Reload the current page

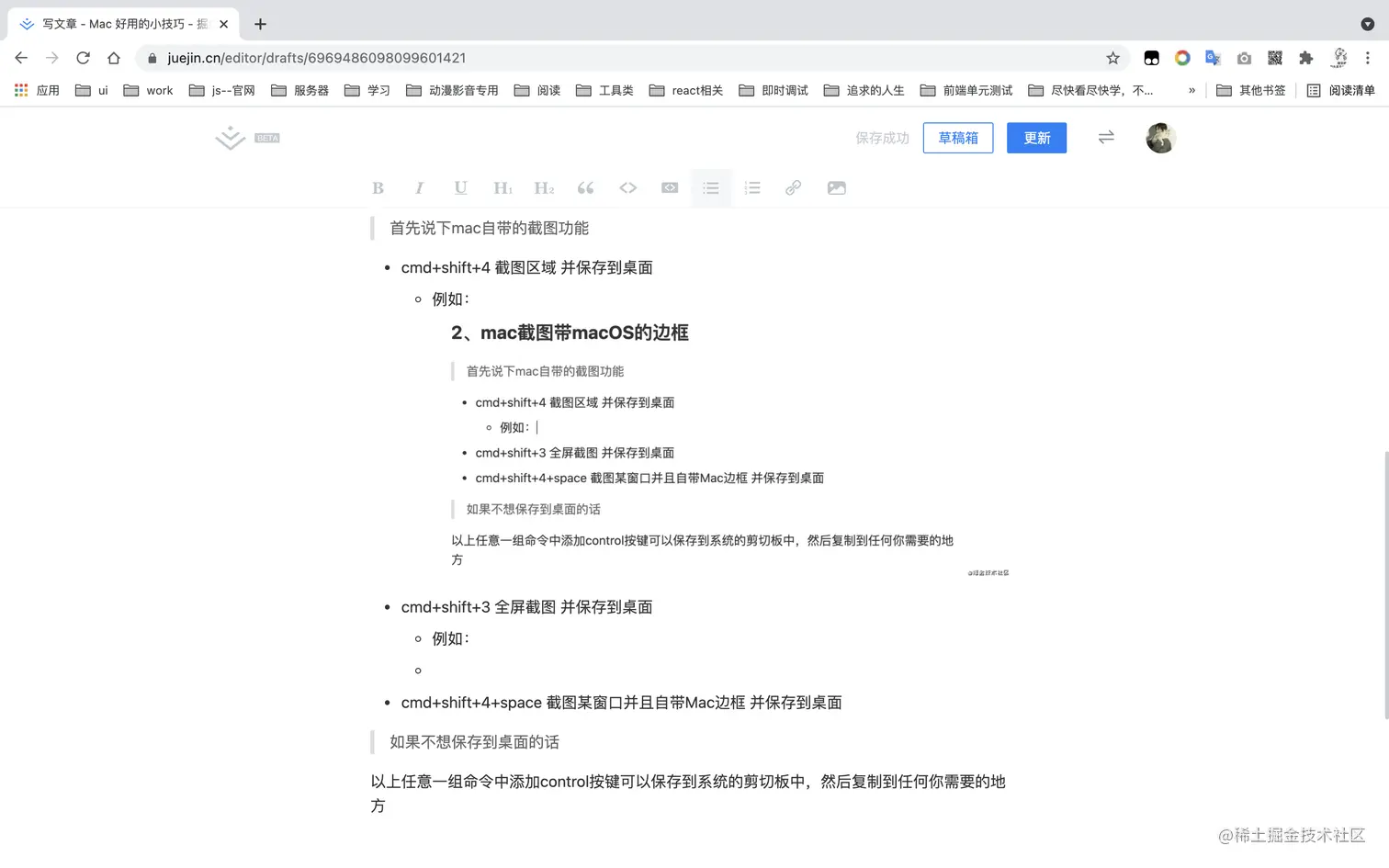pos(83,58)
